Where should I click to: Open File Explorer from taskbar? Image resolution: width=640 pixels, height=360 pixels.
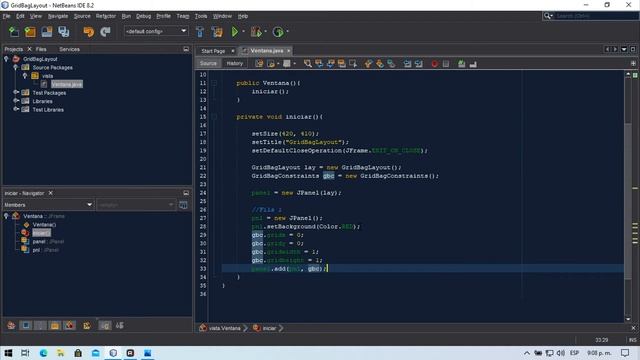coord(60,353)
